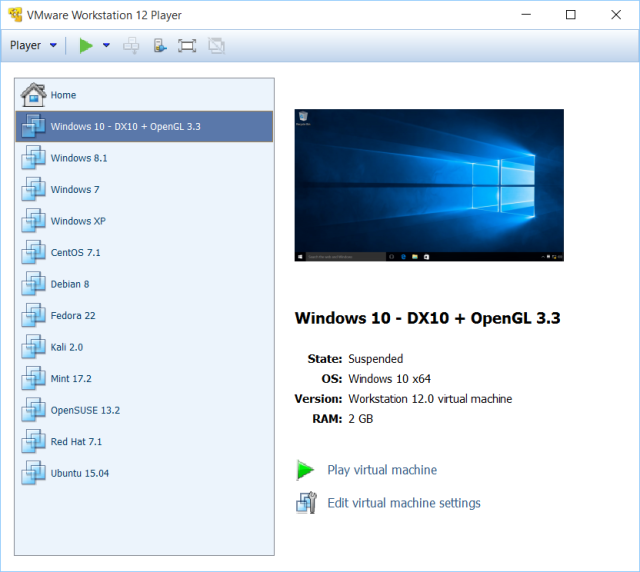The width and height of the screenshot is (640, 572).
Task: Click the Red Hat 7.1 VM icon
Action: (x=34, y=441)
